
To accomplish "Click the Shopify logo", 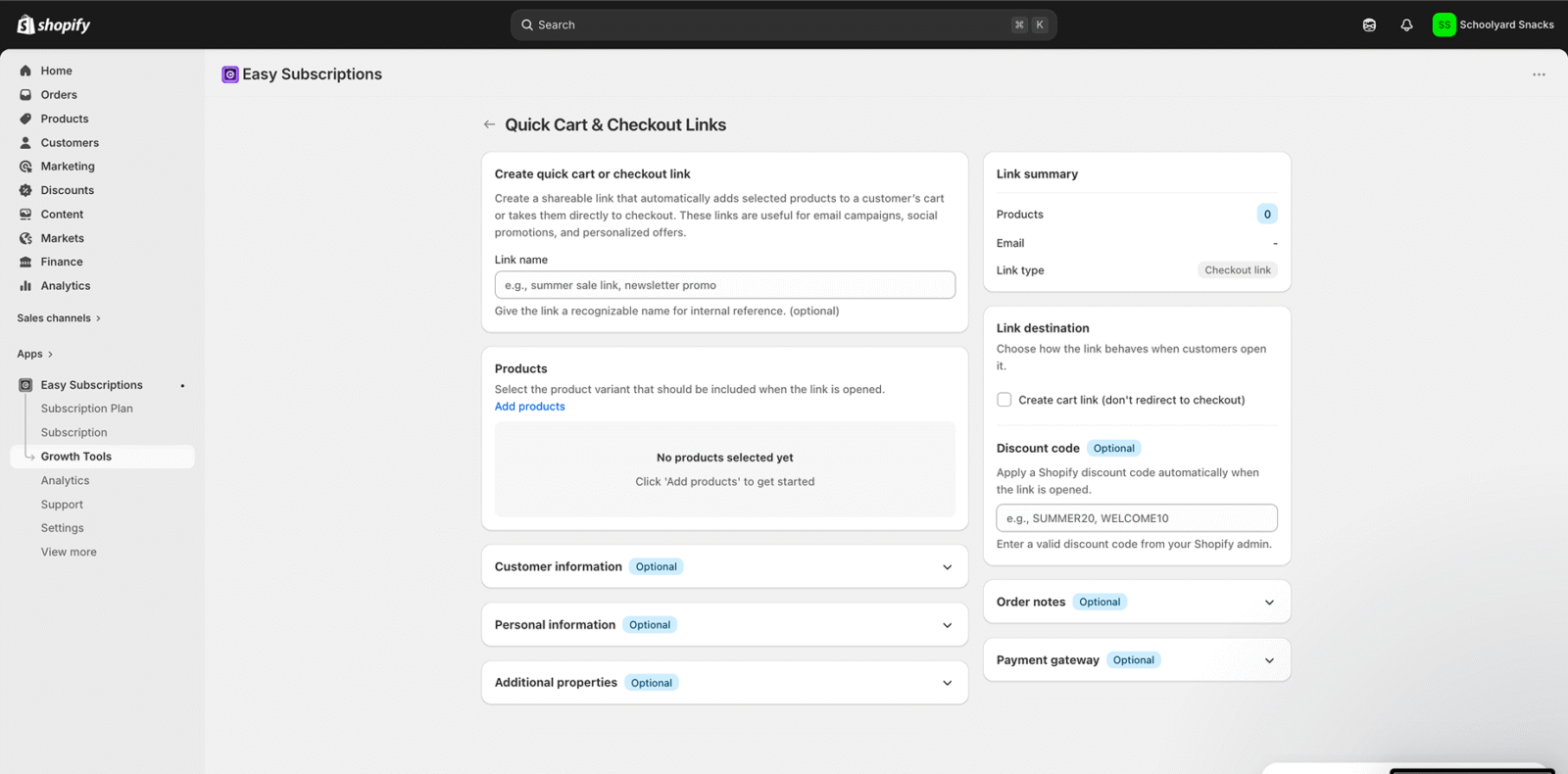I will [54, 24].
